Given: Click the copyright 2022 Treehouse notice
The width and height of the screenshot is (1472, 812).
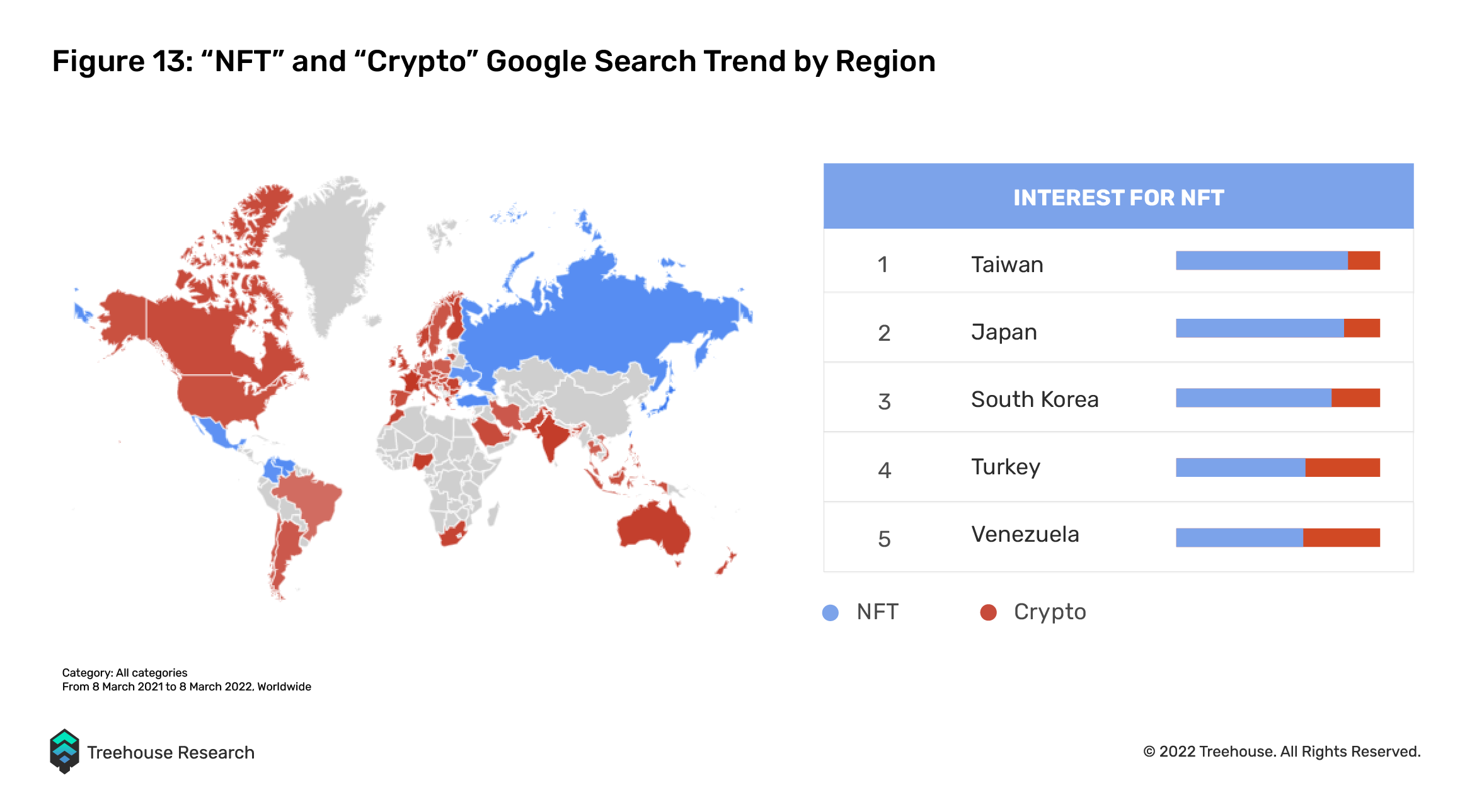Looking at the screenshot, I should [1282, 752].
